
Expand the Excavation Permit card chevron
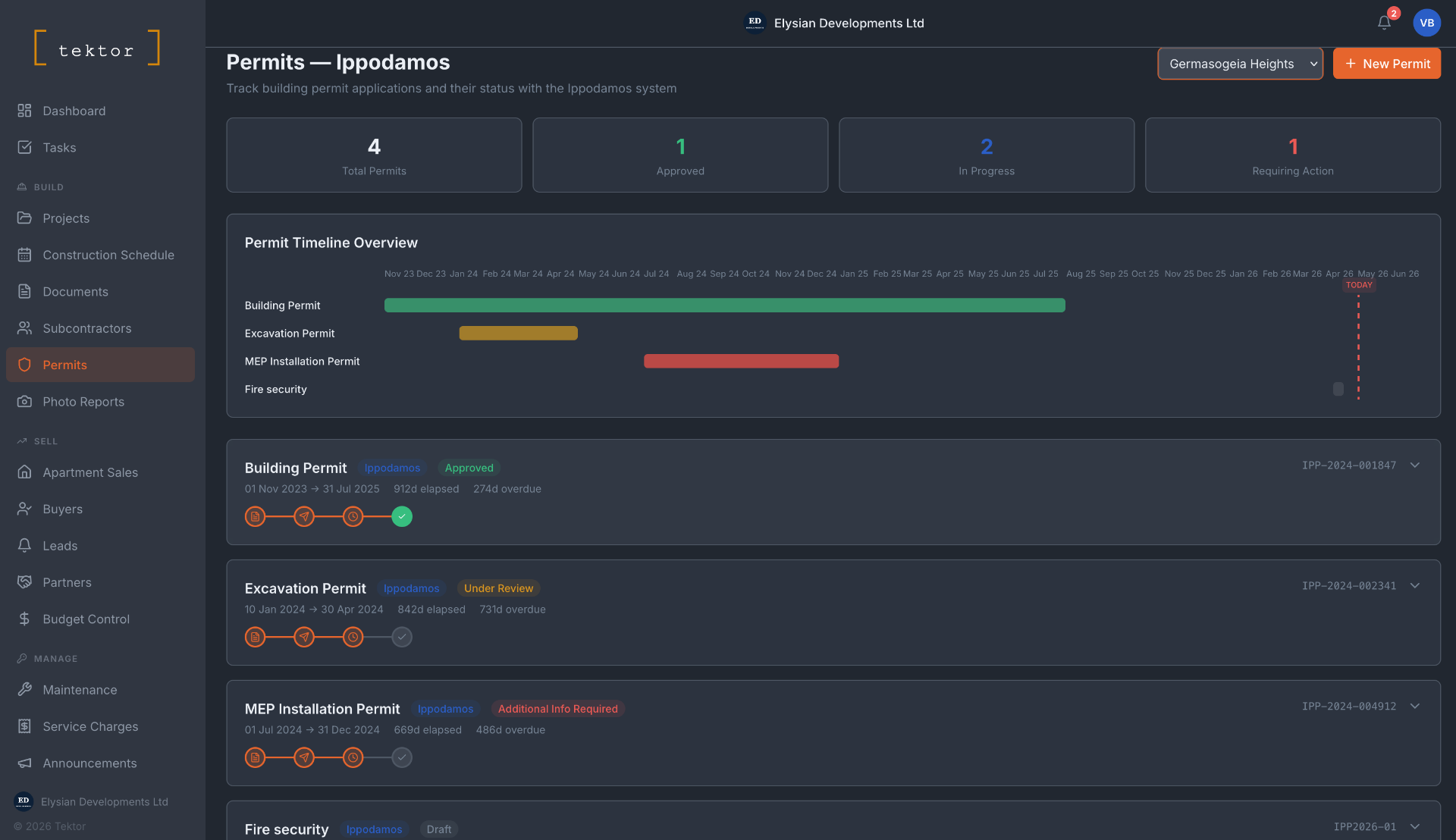coord(1415,585)
